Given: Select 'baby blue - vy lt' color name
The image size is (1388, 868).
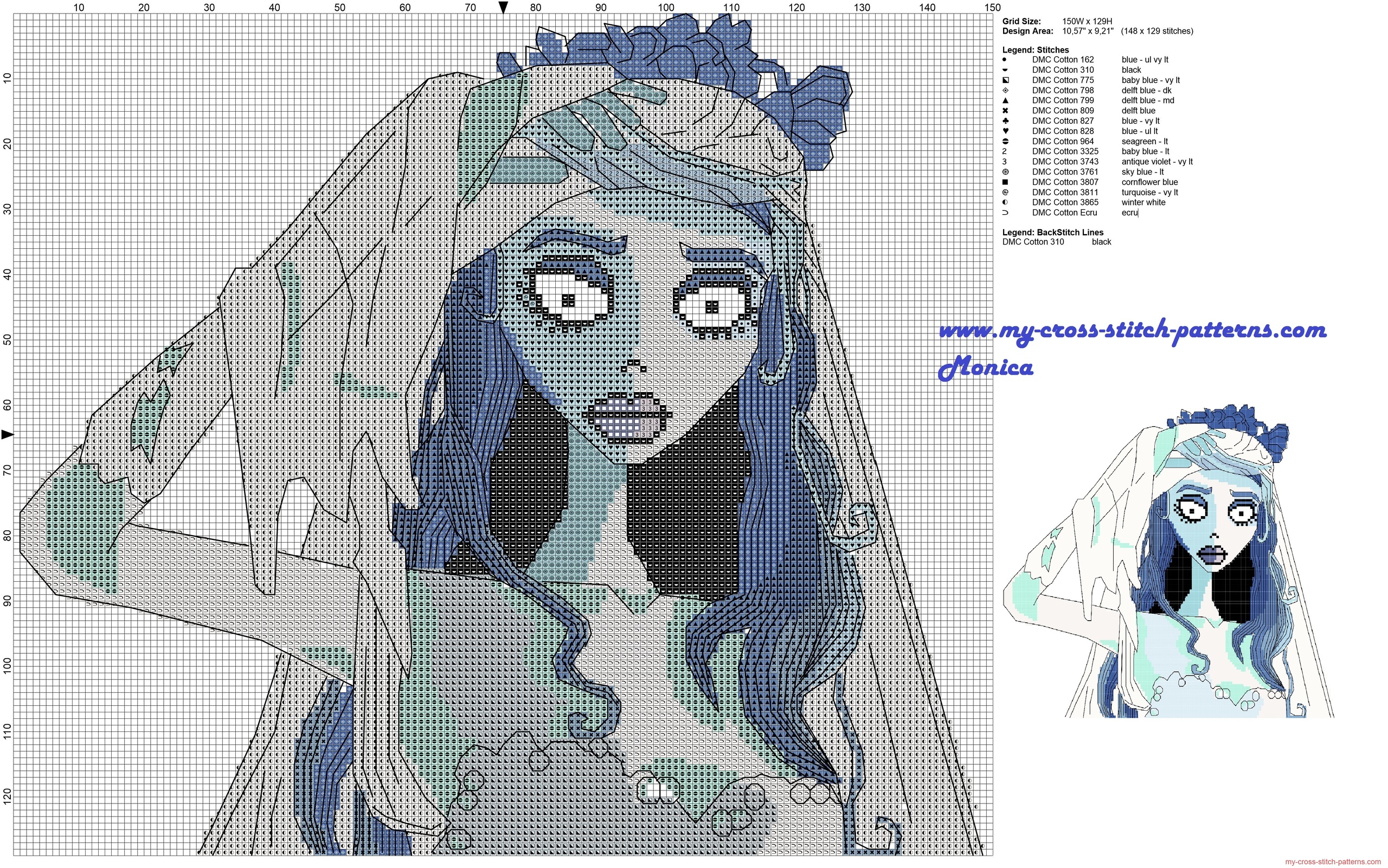Looking at the screenshot, I should pos(1151,80).
